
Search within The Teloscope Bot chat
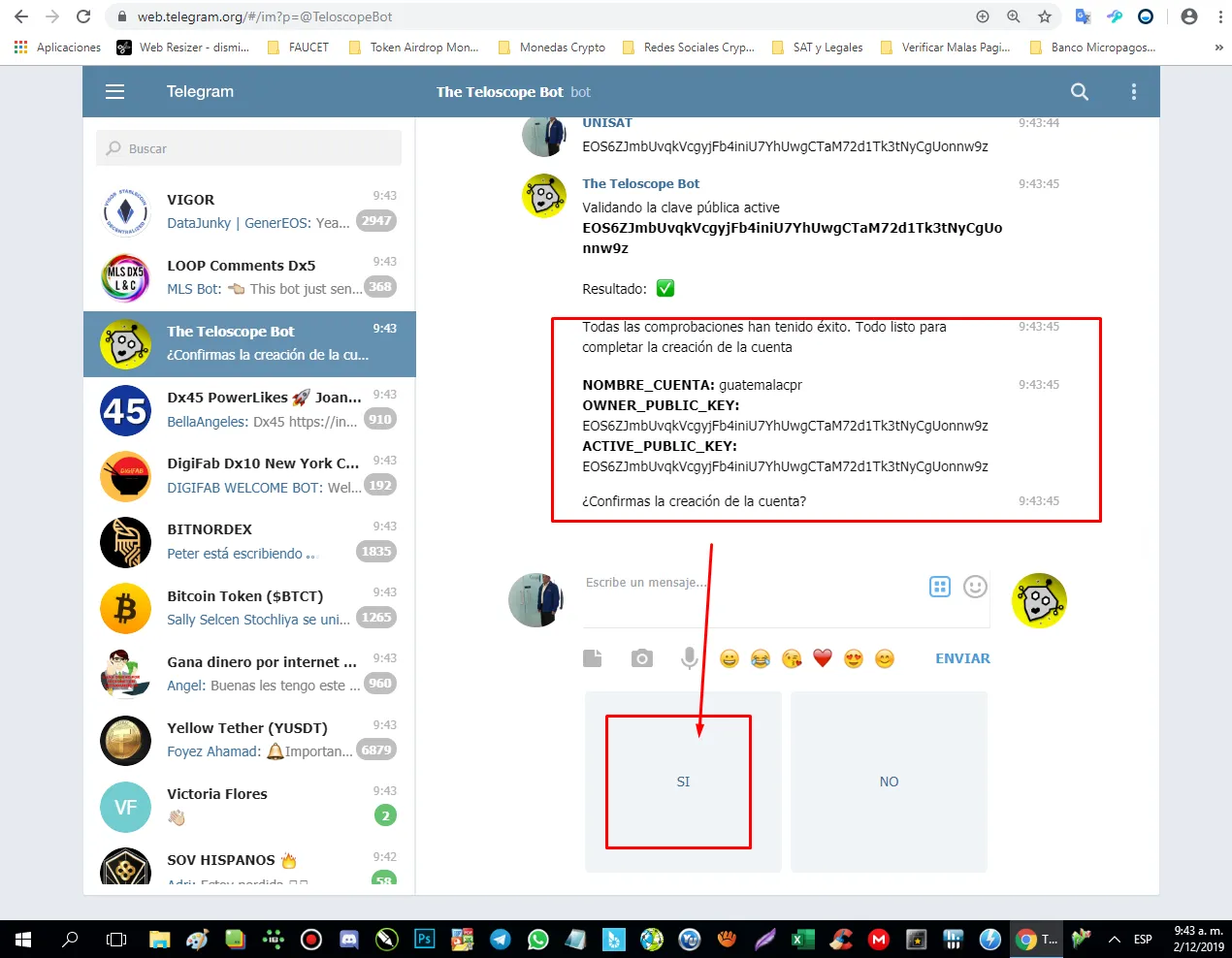pos(1079,92)
